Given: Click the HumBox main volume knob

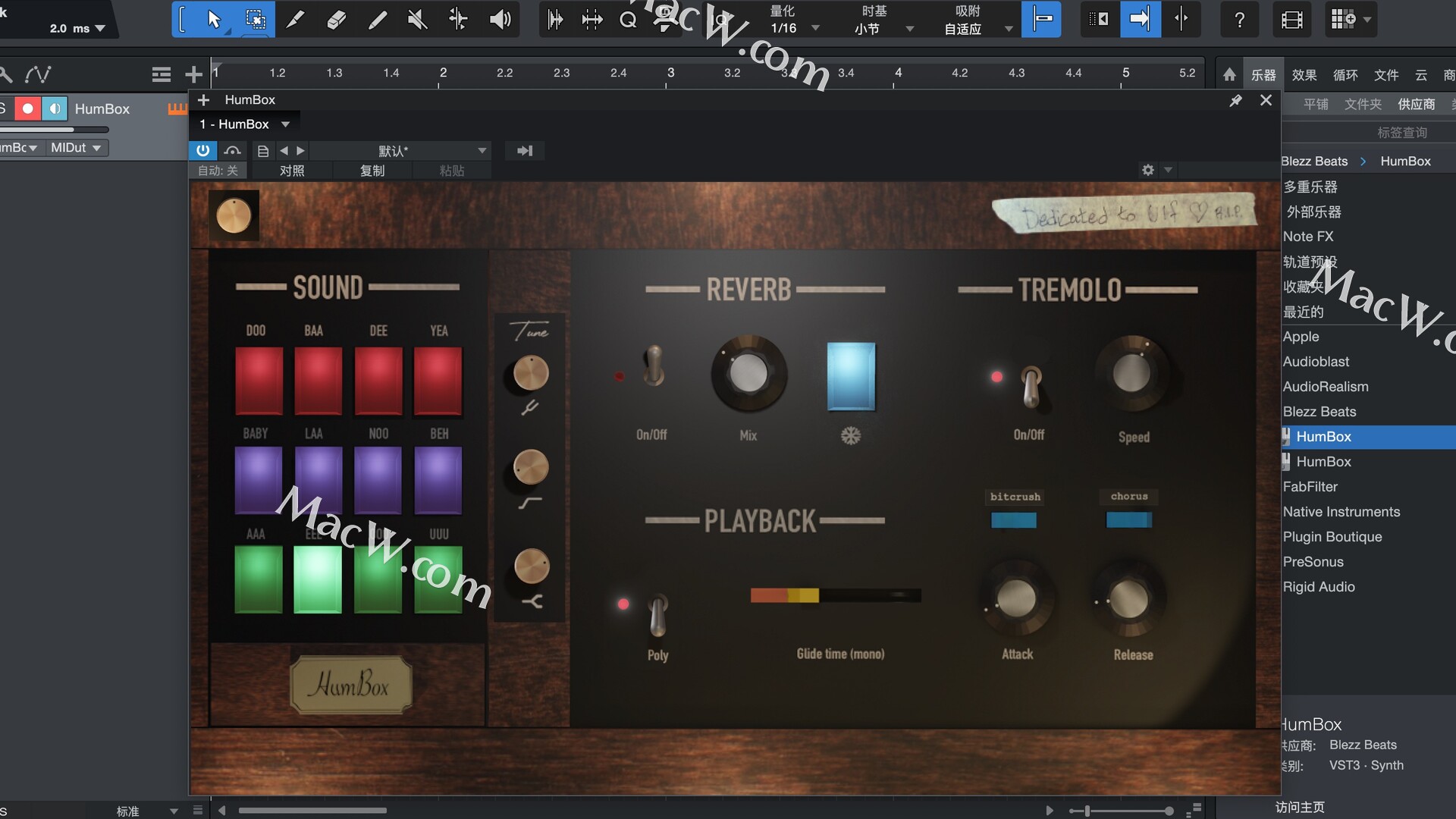Looking at the screenshot, I should (234, 216).
